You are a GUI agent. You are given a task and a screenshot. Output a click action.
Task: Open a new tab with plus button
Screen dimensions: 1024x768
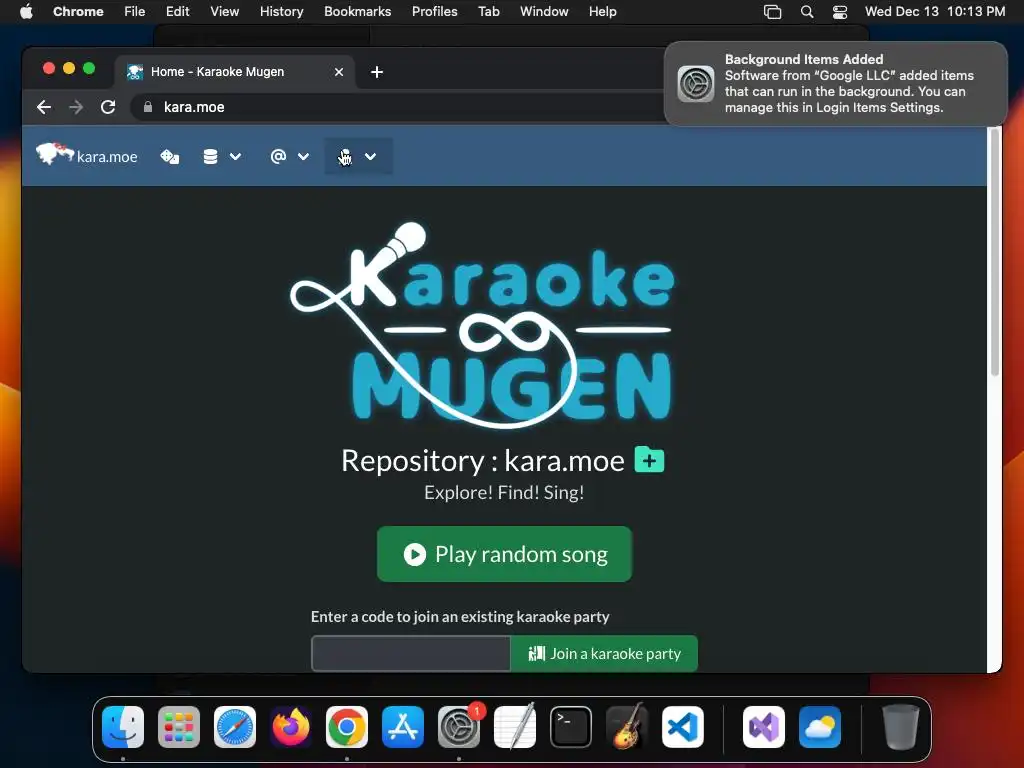[377, 72]
